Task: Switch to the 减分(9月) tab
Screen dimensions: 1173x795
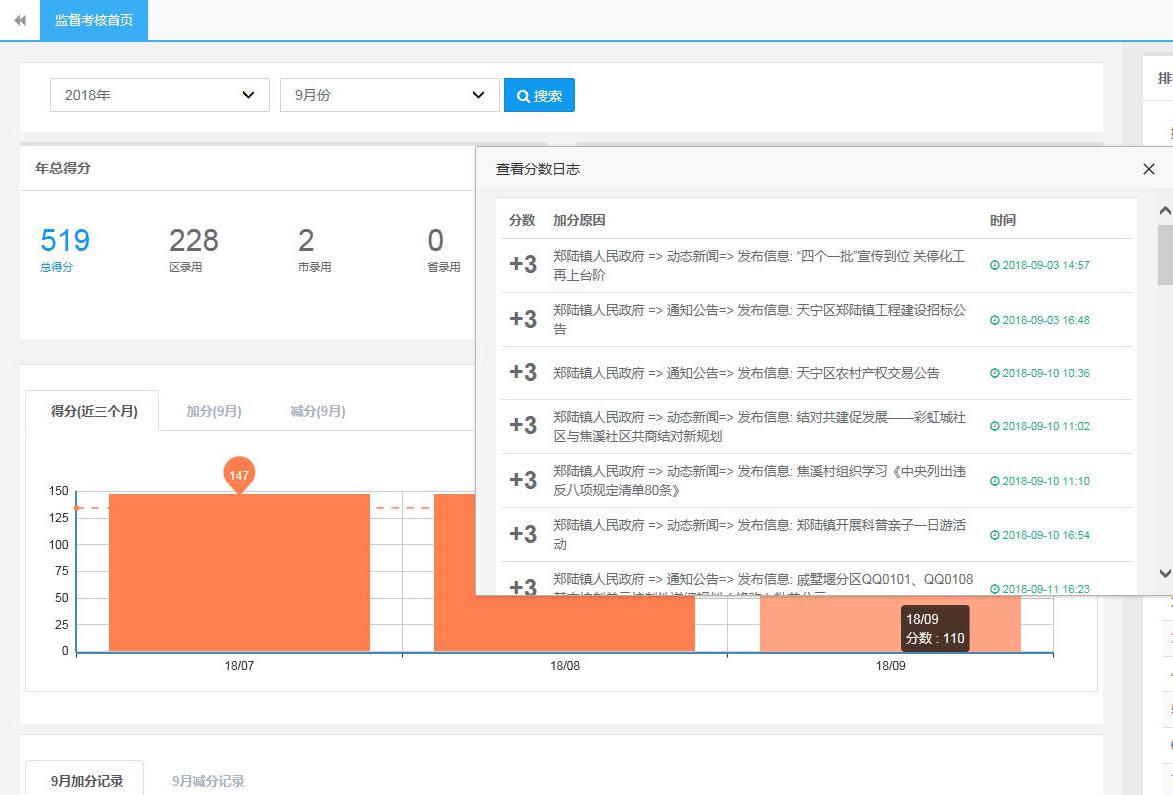Action: click(x=318, y=411)
